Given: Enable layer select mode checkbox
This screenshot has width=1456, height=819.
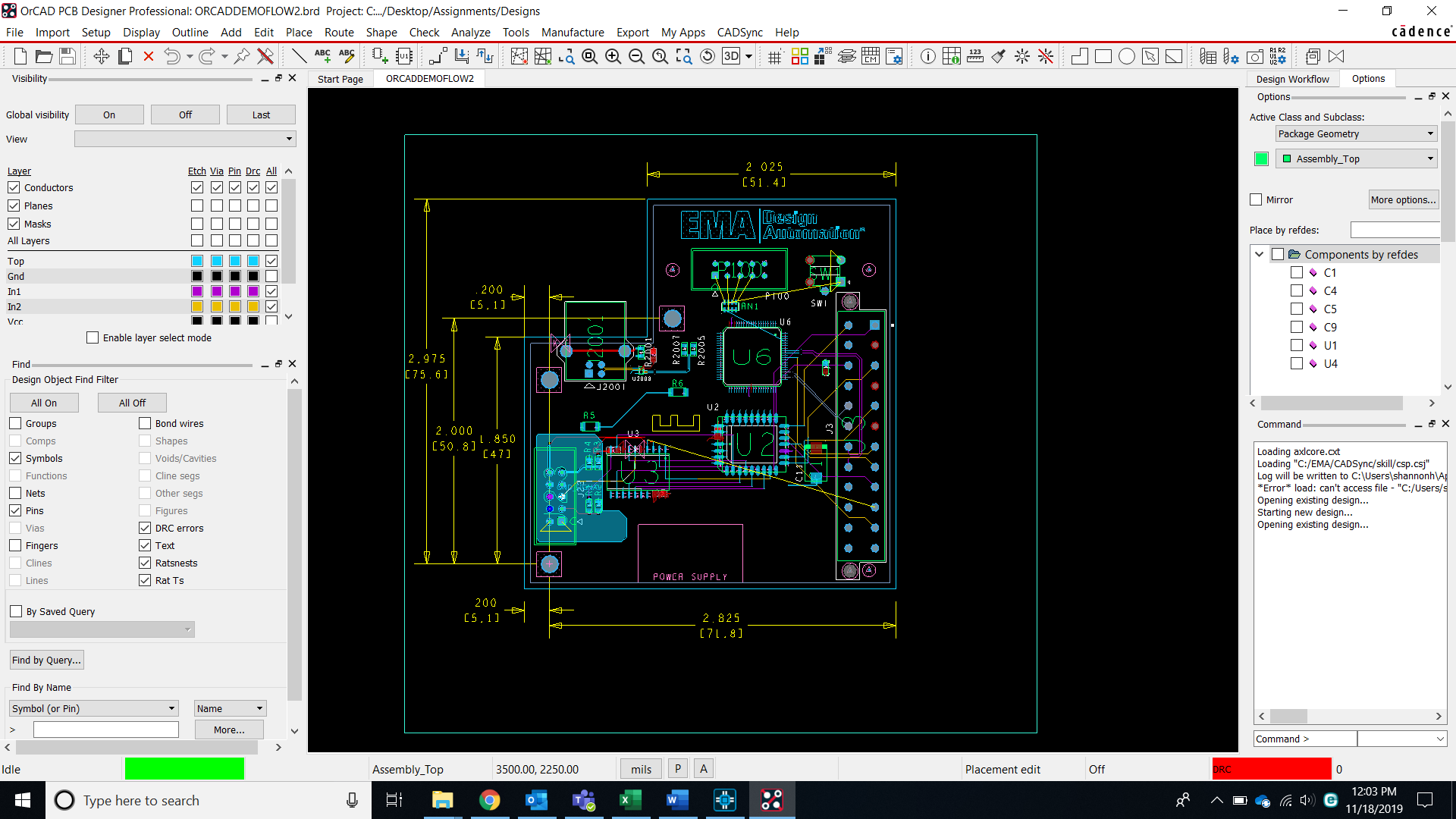Looking at the screenshot, I should [x=93, y=337].
